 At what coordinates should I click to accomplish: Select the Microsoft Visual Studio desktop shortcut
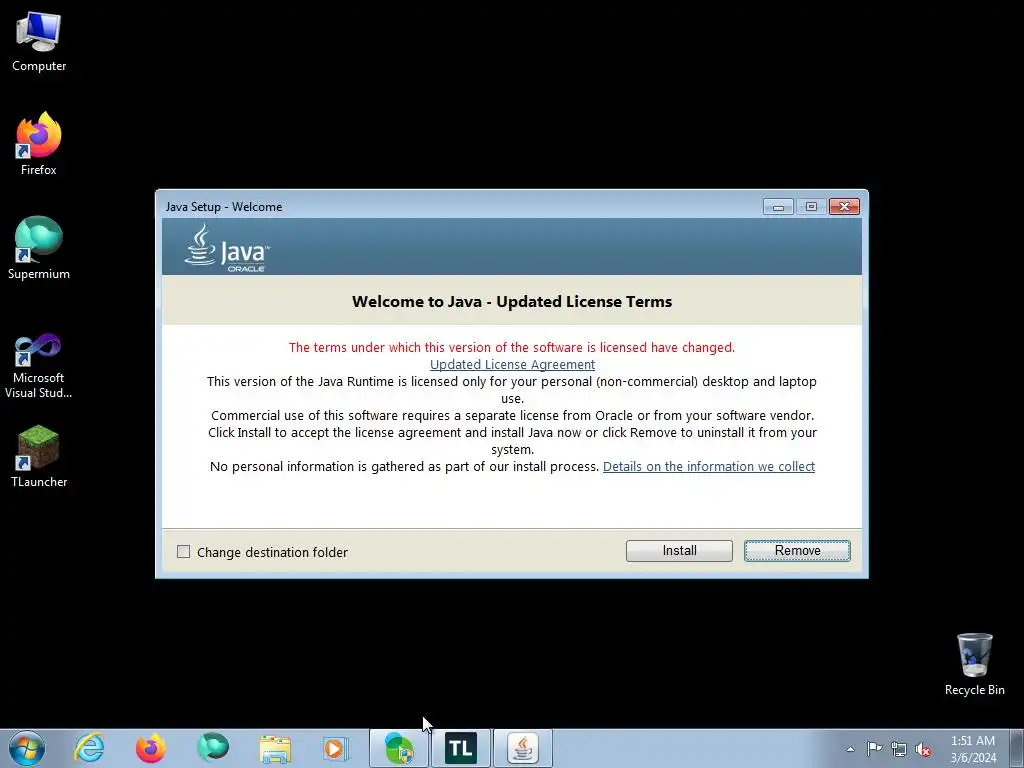coord(39,366)
